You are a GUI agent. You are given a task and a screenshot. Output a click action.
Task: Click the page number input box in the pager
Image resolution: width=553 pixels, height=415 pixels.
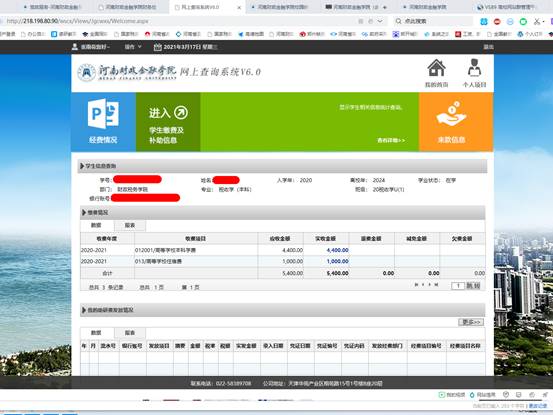click(x=458, y=286)
